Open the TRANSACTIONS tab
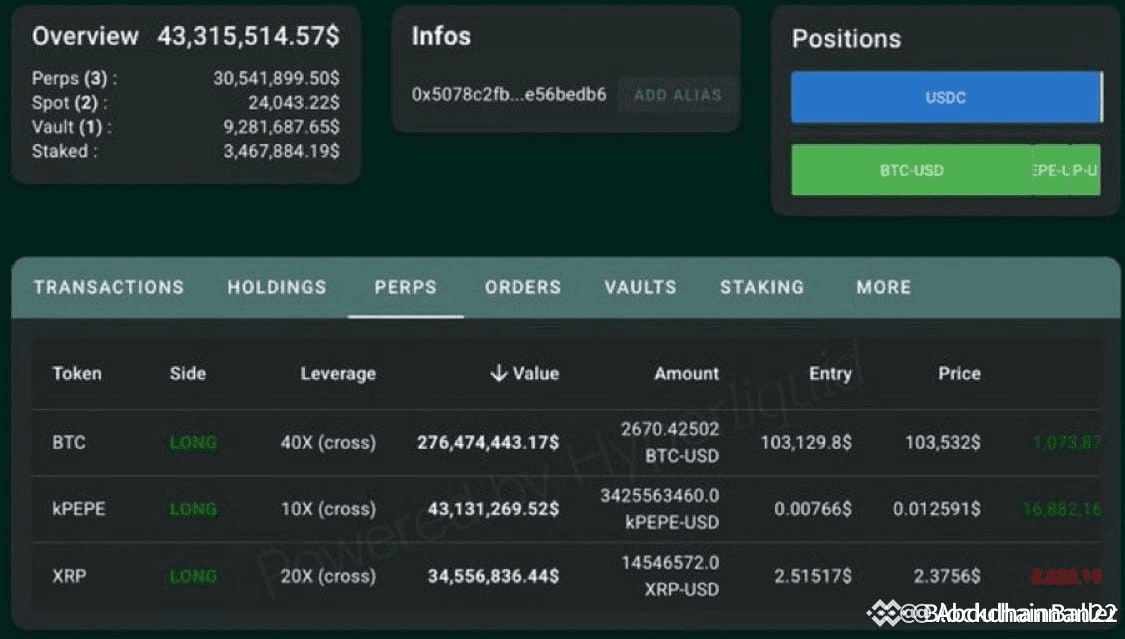 tap(108, 287)
